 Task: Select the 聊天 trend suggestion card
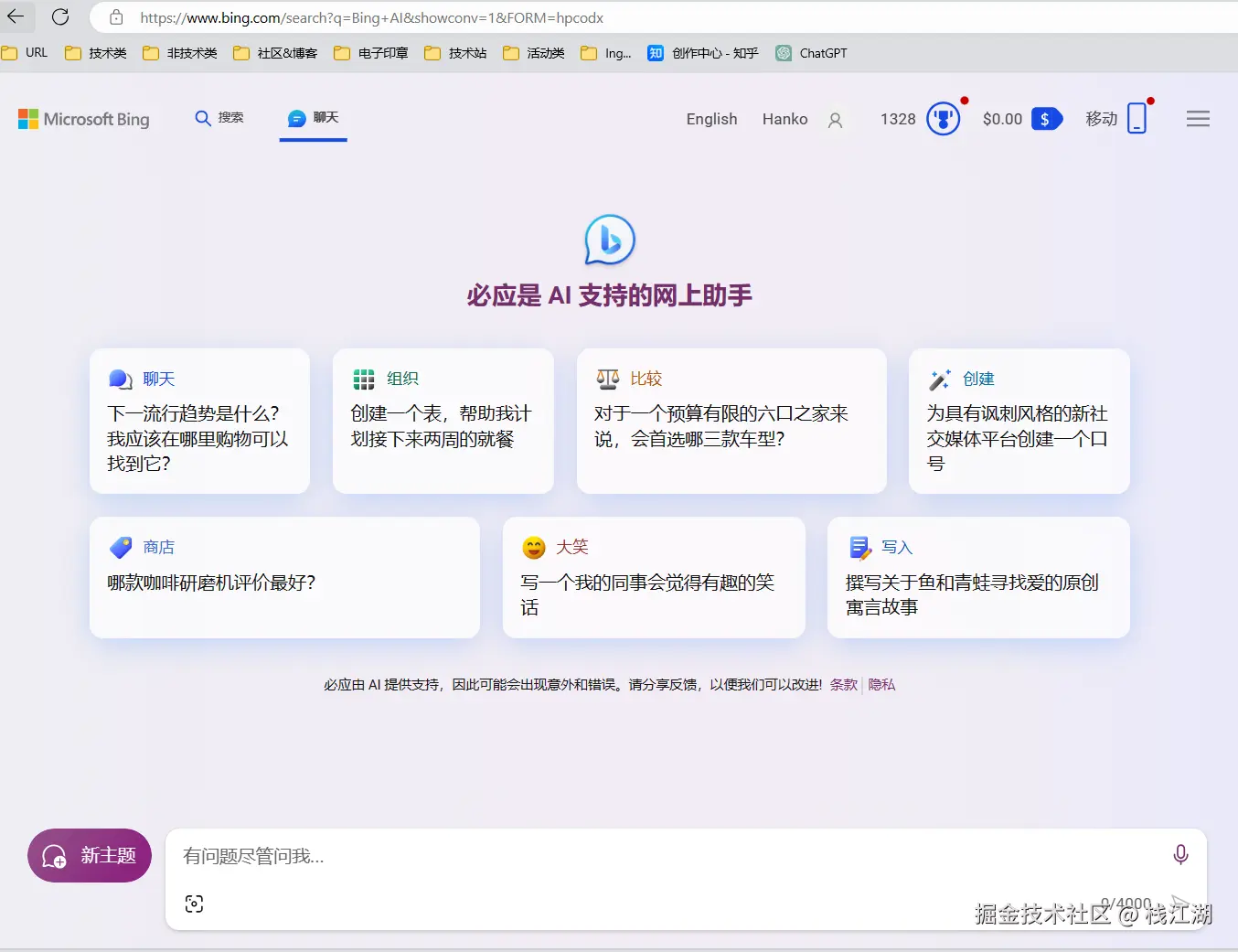[x=199, y=421]
